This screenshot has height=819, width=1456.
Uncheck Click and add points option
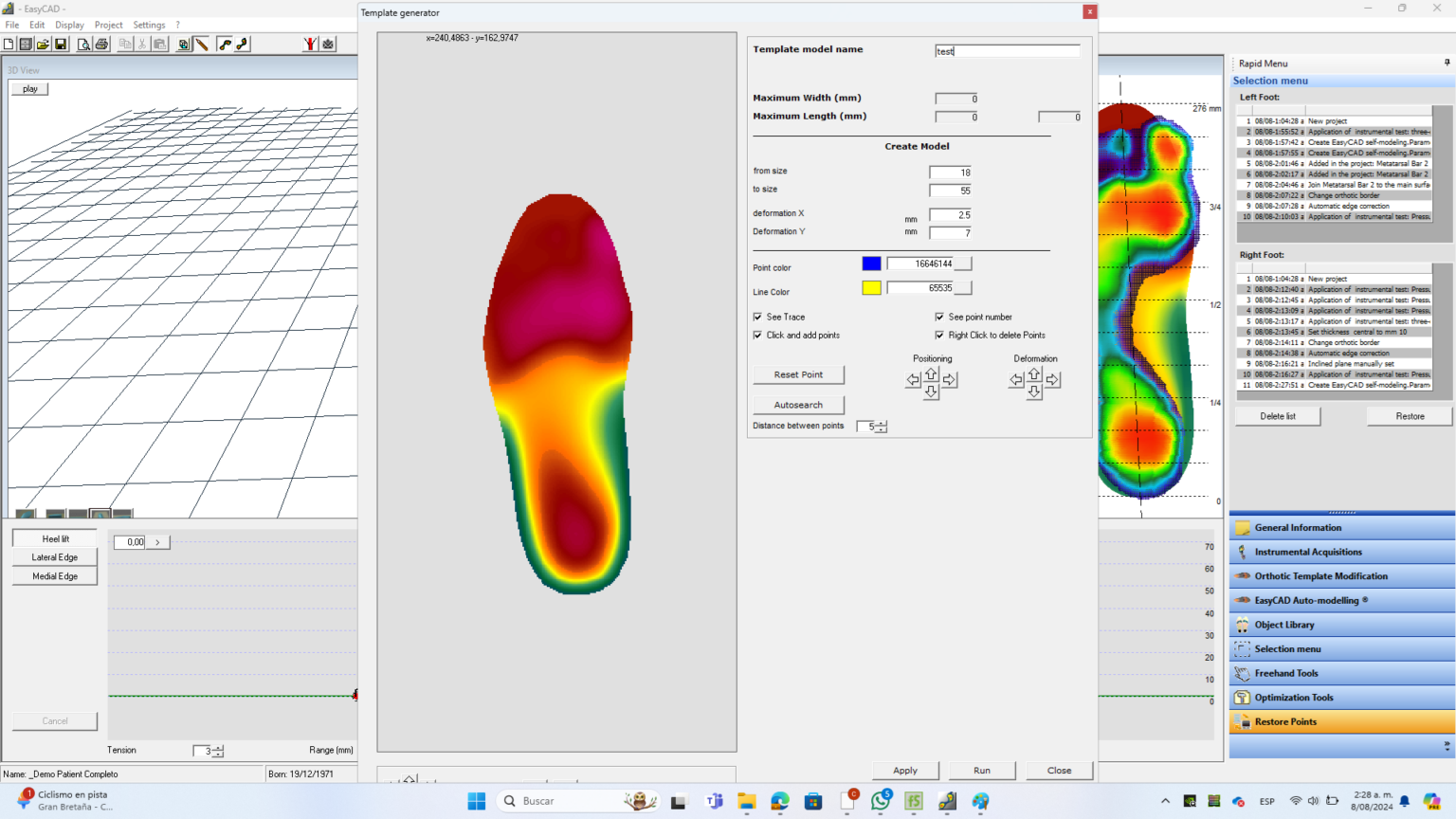click(x=757, y=335)
